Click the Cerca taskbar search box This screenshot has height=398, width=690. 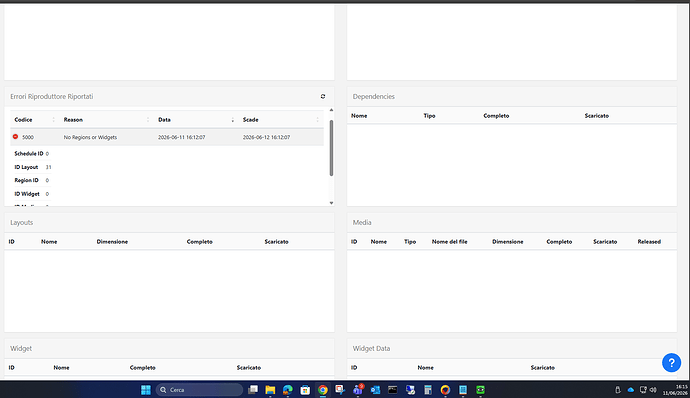point(199,390)
